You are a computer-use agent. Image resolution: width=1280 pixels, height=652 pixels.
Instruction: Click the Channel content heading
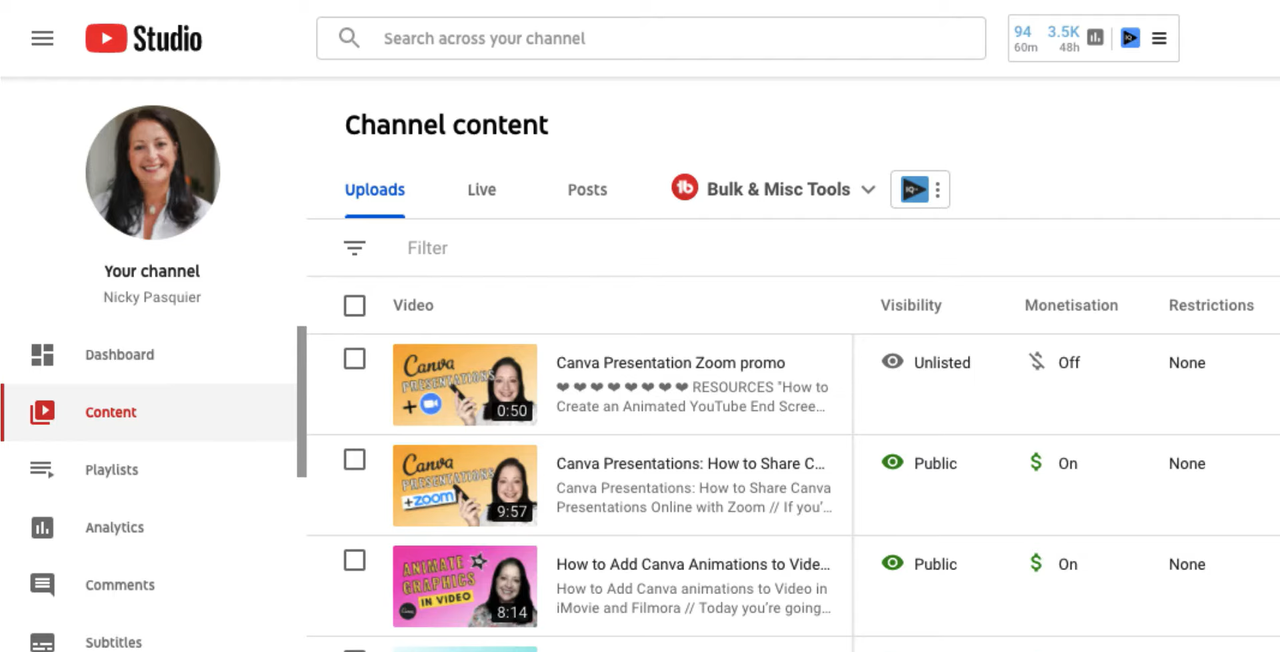click(x=446, y=125)
